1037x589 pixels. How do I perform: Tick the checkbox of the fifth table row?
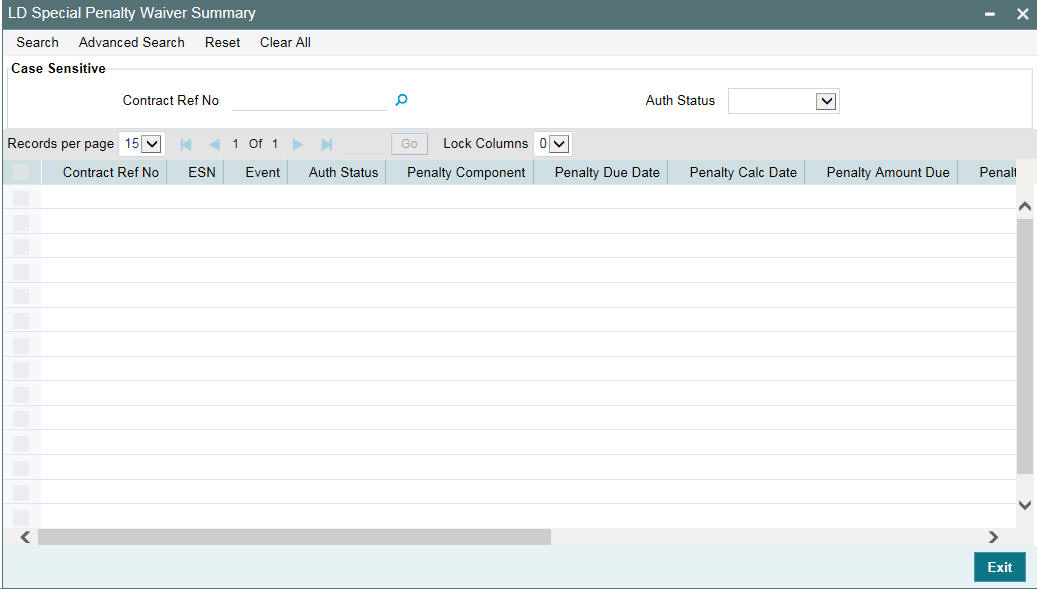point(21,296)
